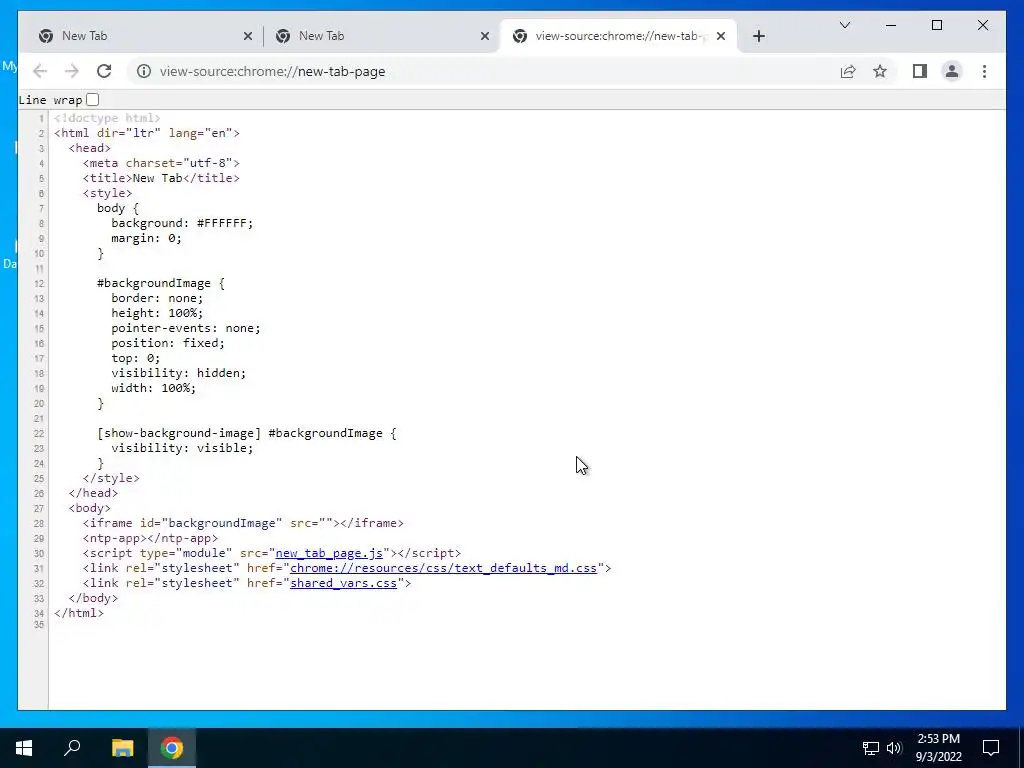Image resolution: width=1024 pixels, height=768 pixels.
Task: Switch to the second New Tab
Action: pyautogui.click(x=382, y=36)
